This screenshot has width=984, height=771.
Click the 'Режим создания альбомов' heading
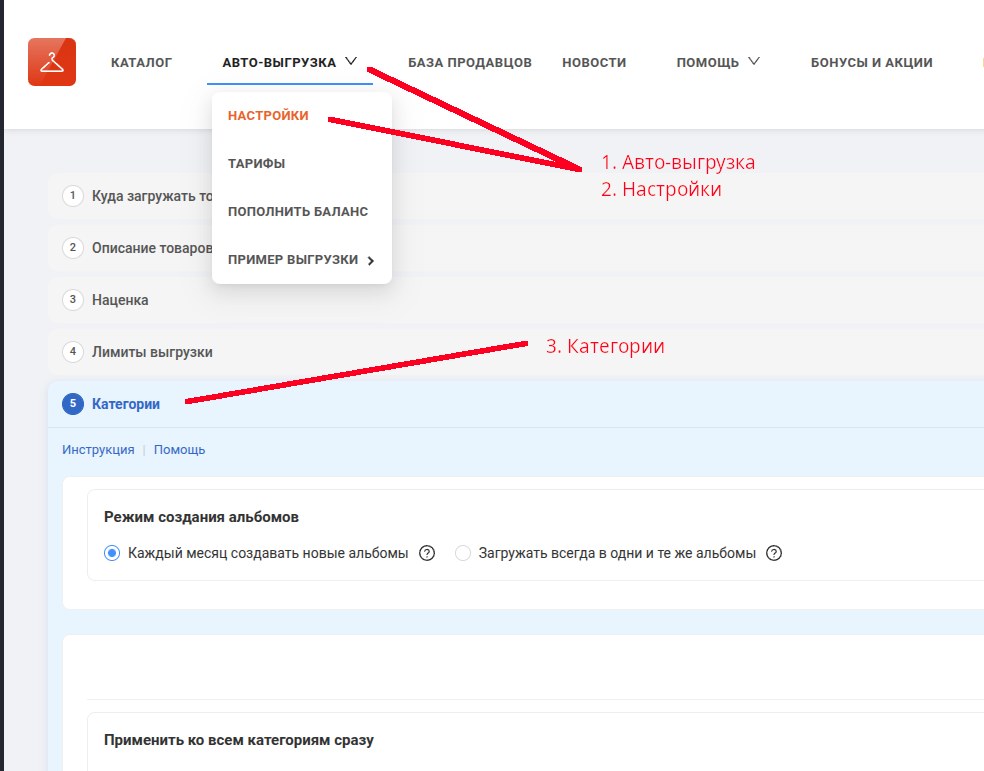pyautogui.click(x=201, y=517)
